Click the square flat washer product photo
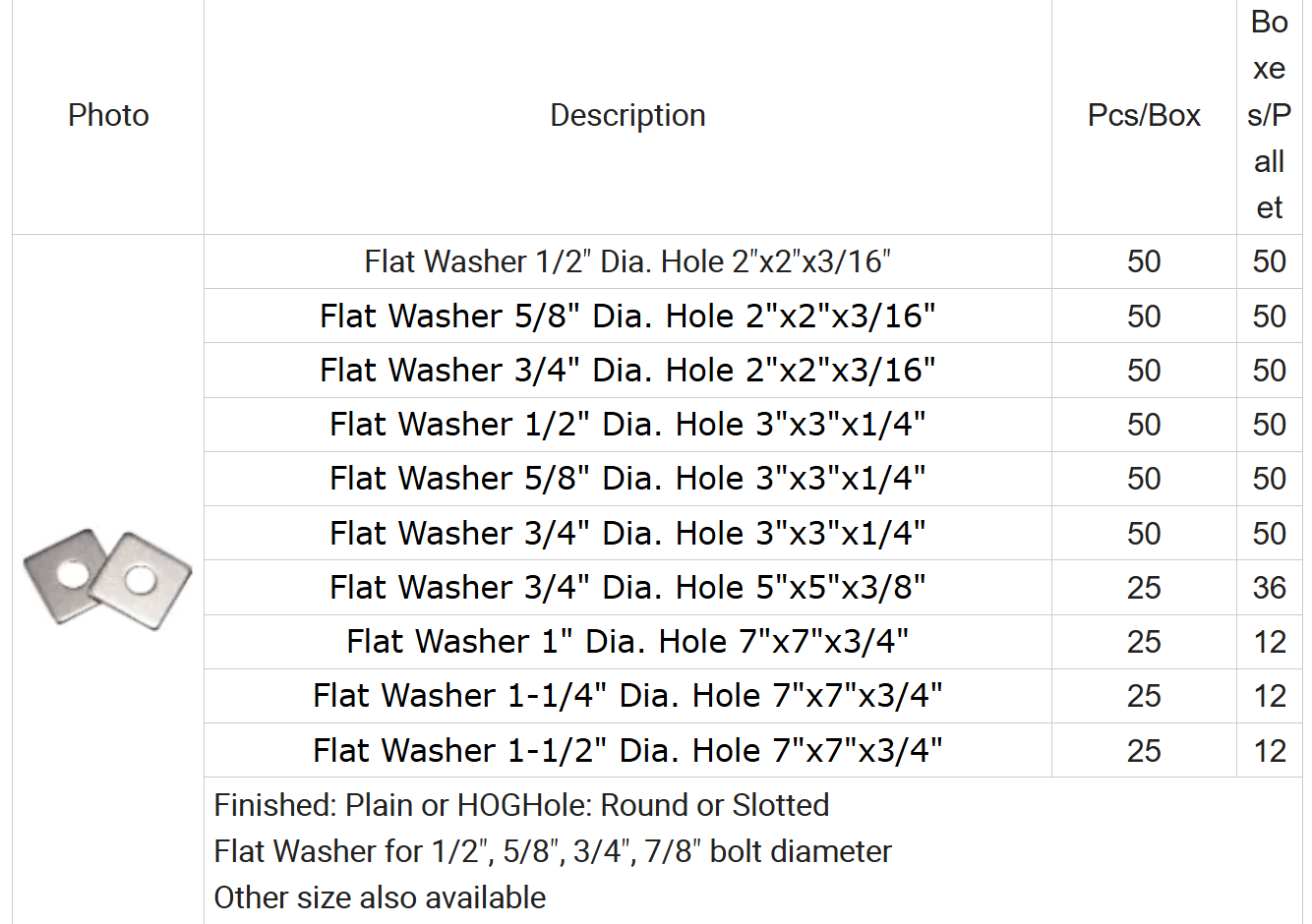 107,580
